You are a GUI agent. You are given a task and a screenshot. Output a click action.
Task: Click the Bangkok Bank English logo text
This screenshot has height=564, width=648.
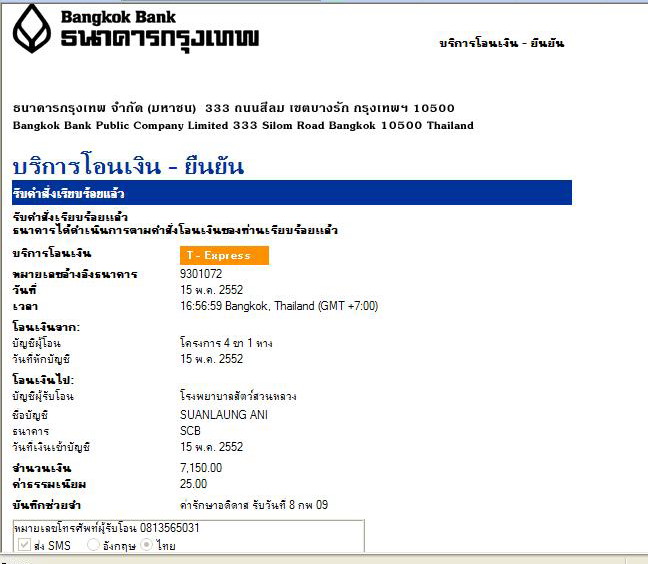[x=118, y=17]
